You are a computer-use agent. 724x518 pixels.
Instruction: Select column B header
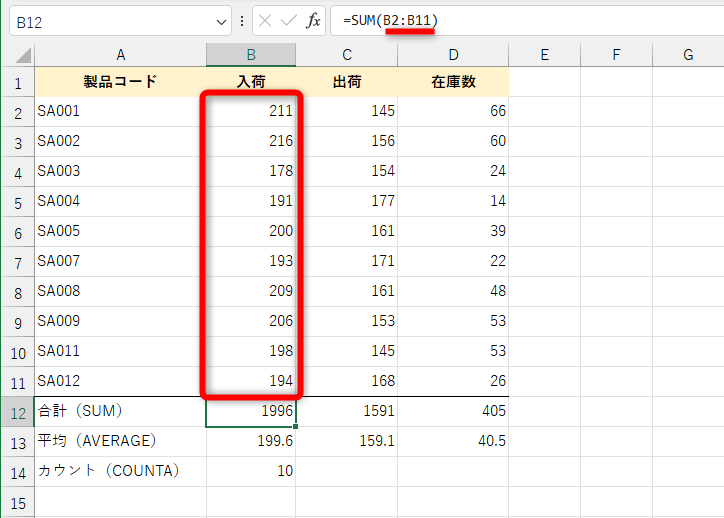(x=251, y=55)
